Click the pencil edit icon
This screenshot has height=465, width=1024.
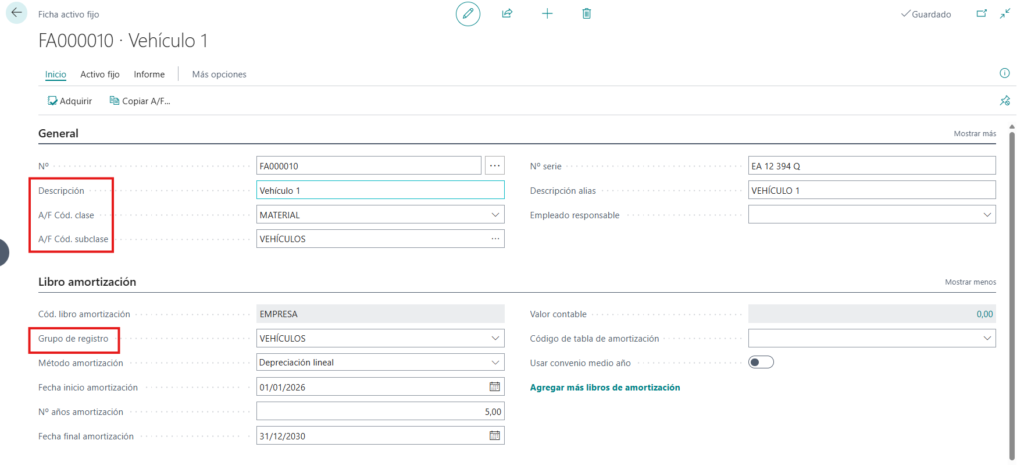click(x=467, y=14)
